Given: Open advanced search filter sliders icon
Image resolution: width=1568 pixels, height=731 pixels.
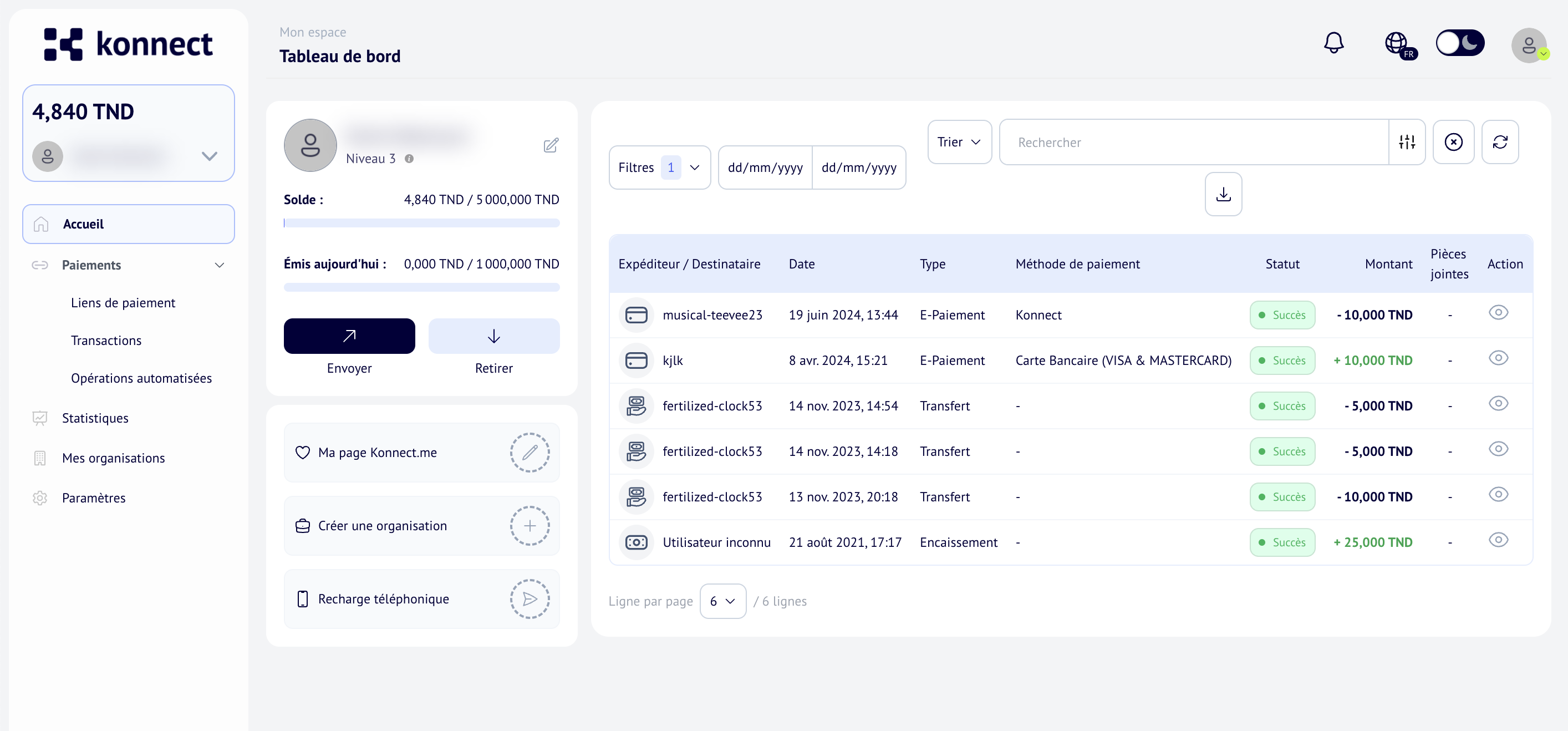Looking at the screenshot, I should (1407, 142).
